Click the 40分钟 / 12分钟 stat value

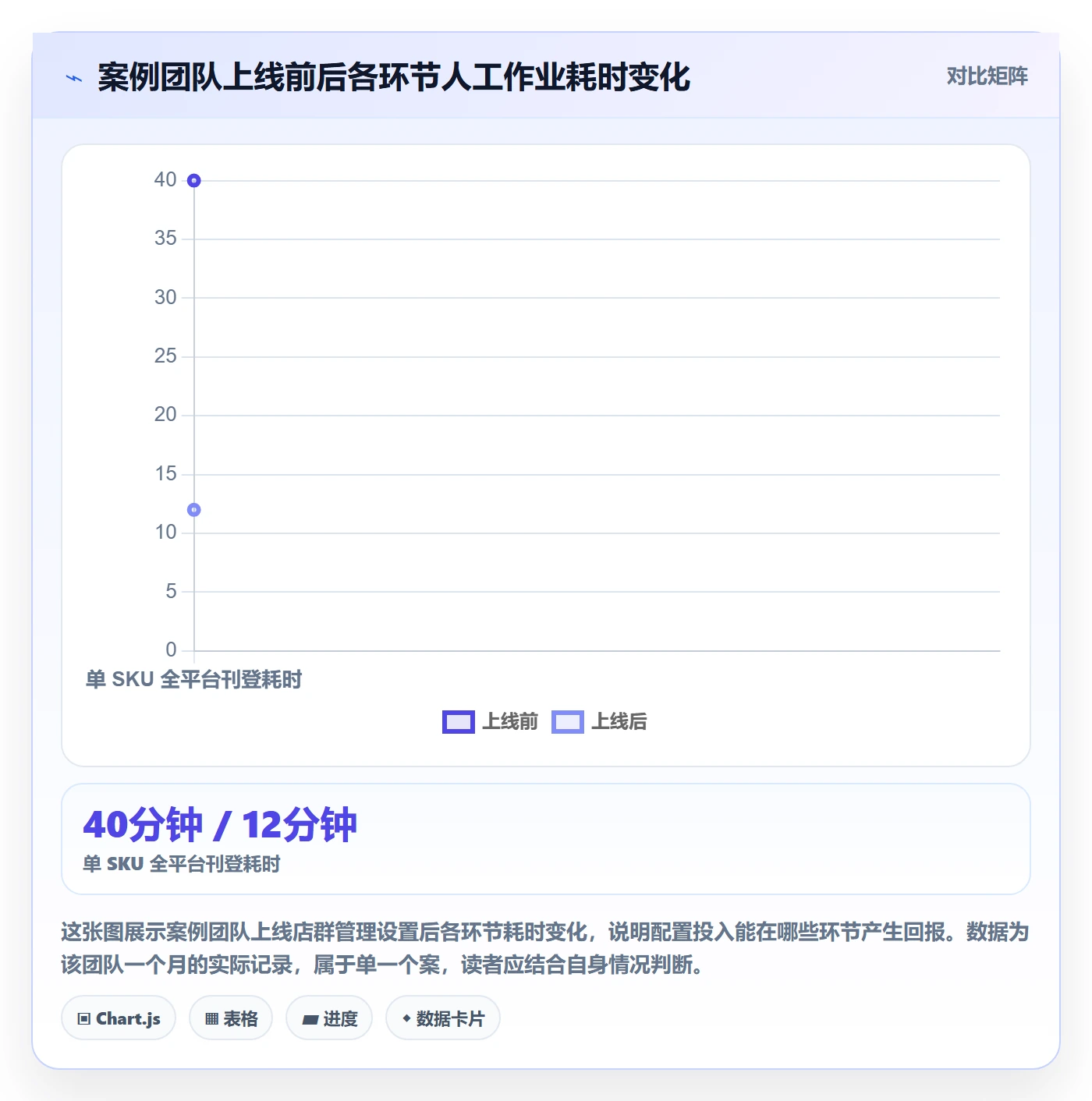tap(220, 825)
